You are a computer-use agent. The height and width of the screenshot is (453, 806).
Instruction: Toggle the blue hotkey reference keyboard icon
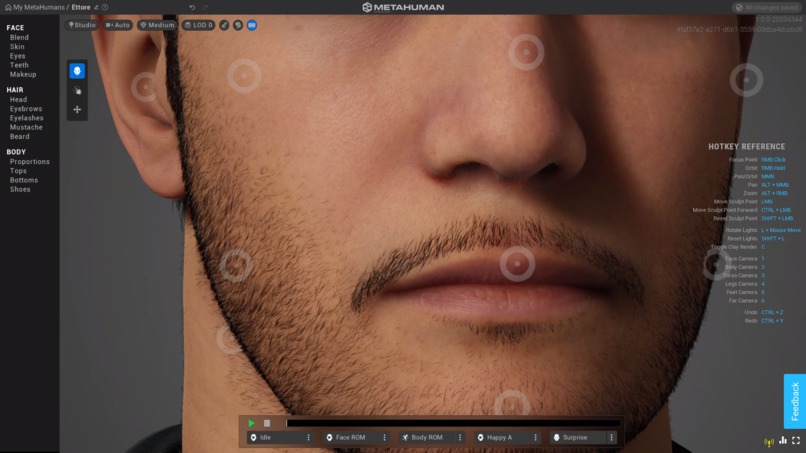(252, 25)
